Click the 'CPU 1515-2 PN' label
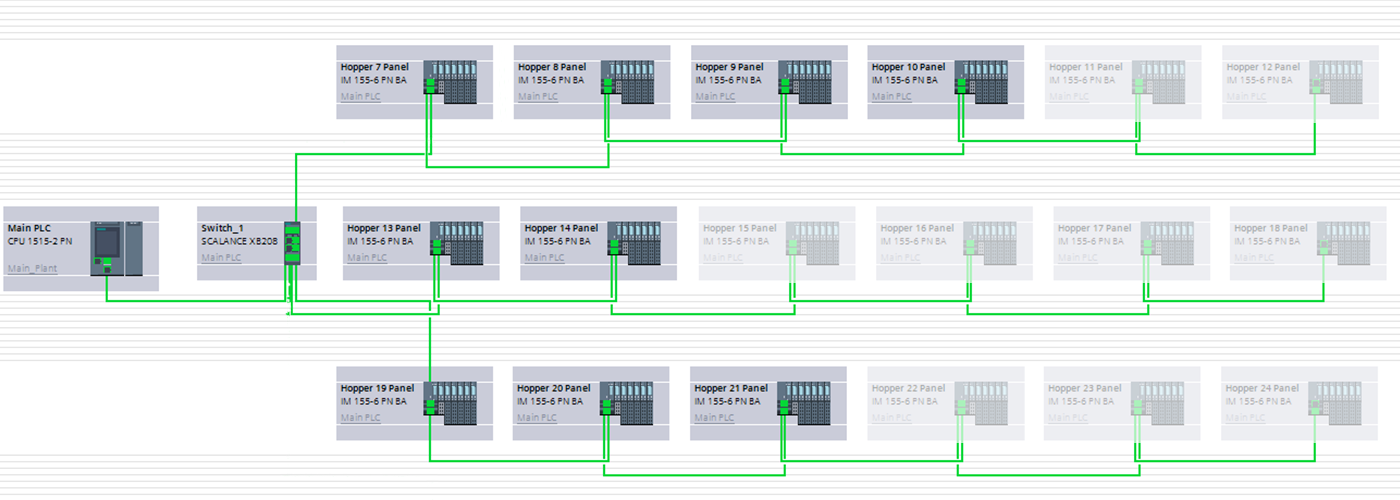Screen dimensions: 1400x500 40,241
